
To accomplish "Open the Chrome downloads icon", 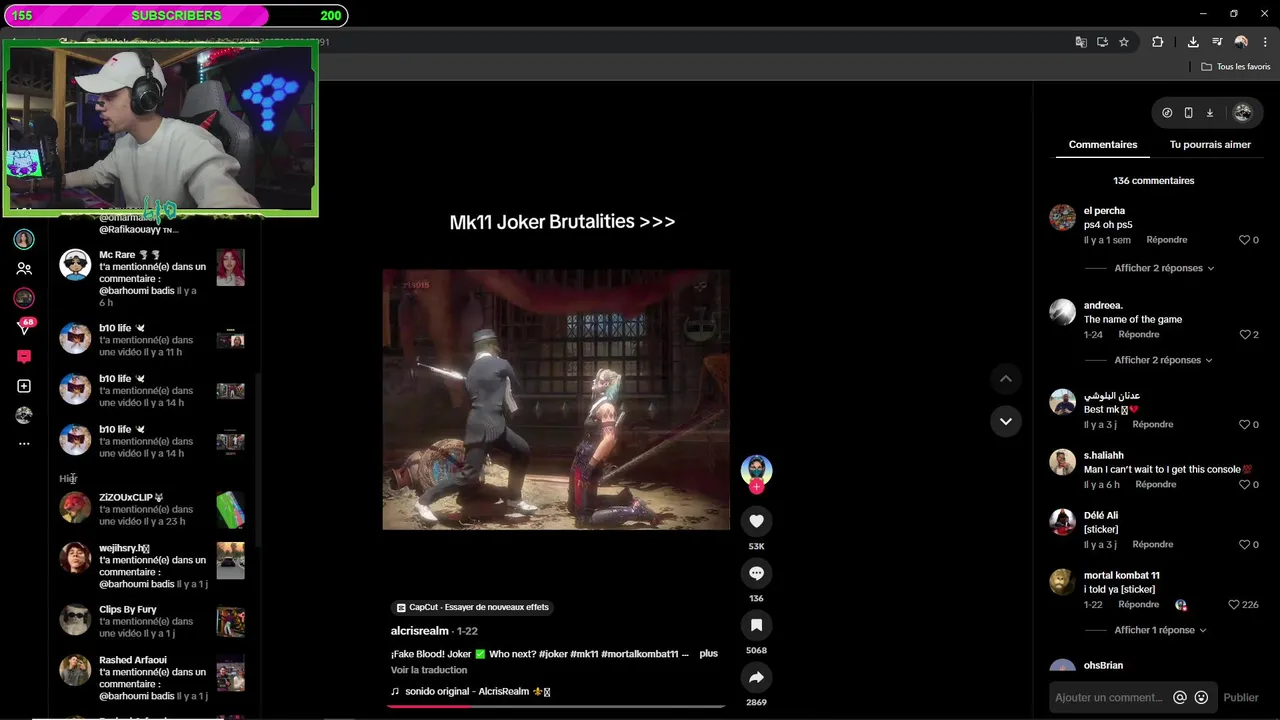I will (1193, 42).
